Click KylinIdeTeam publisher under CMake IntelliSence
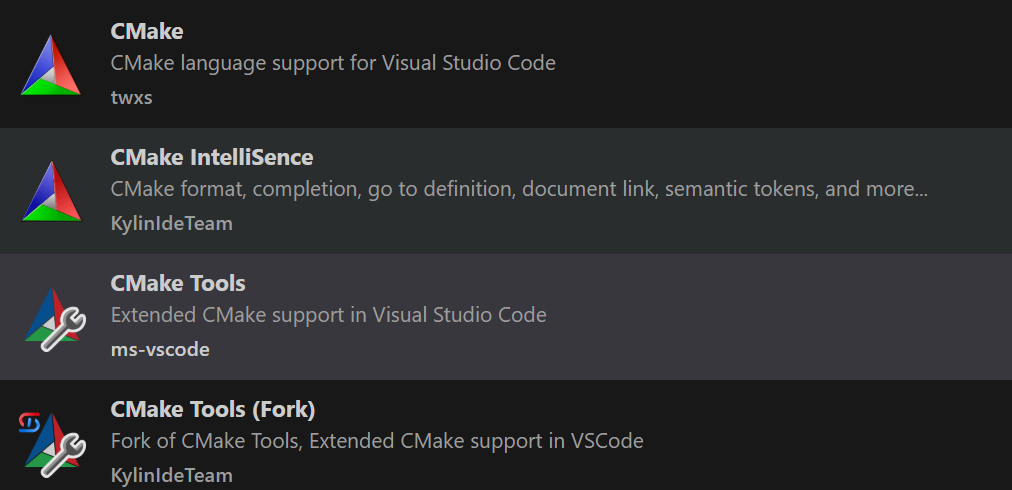Viewport: 1012px width, 490px height. pyautogui.click(x=171, y=223)
